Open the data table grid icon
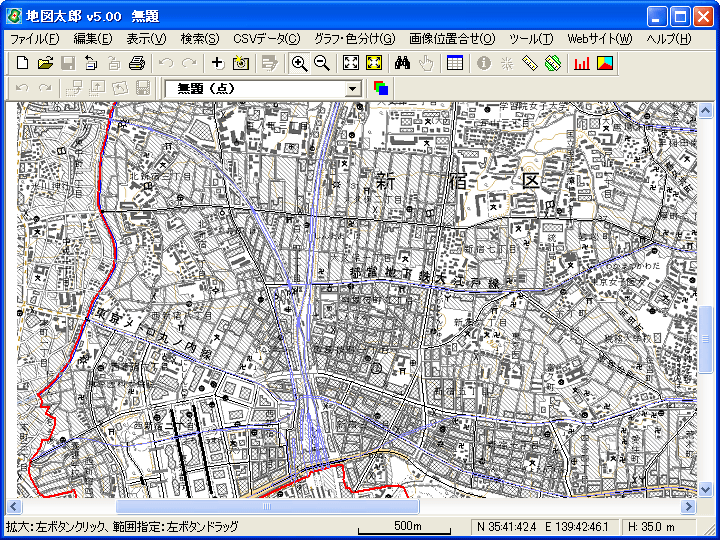Image resolution: width=720 pixels, height=540 pixels. coord(455,63)
